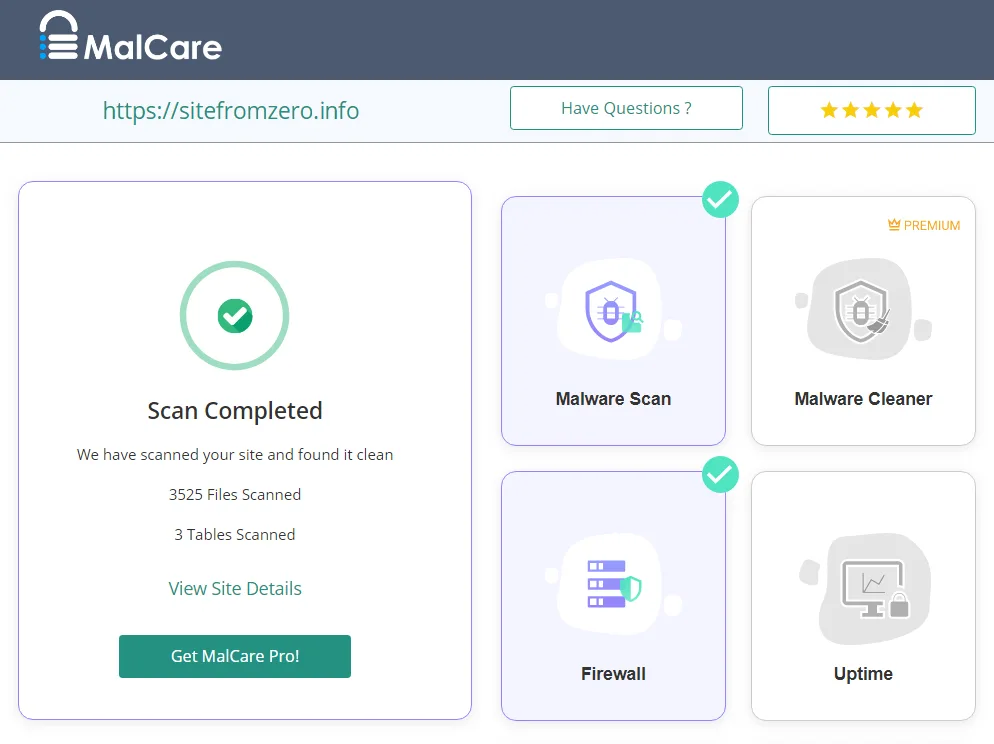Open the View Site Details link

235,588
